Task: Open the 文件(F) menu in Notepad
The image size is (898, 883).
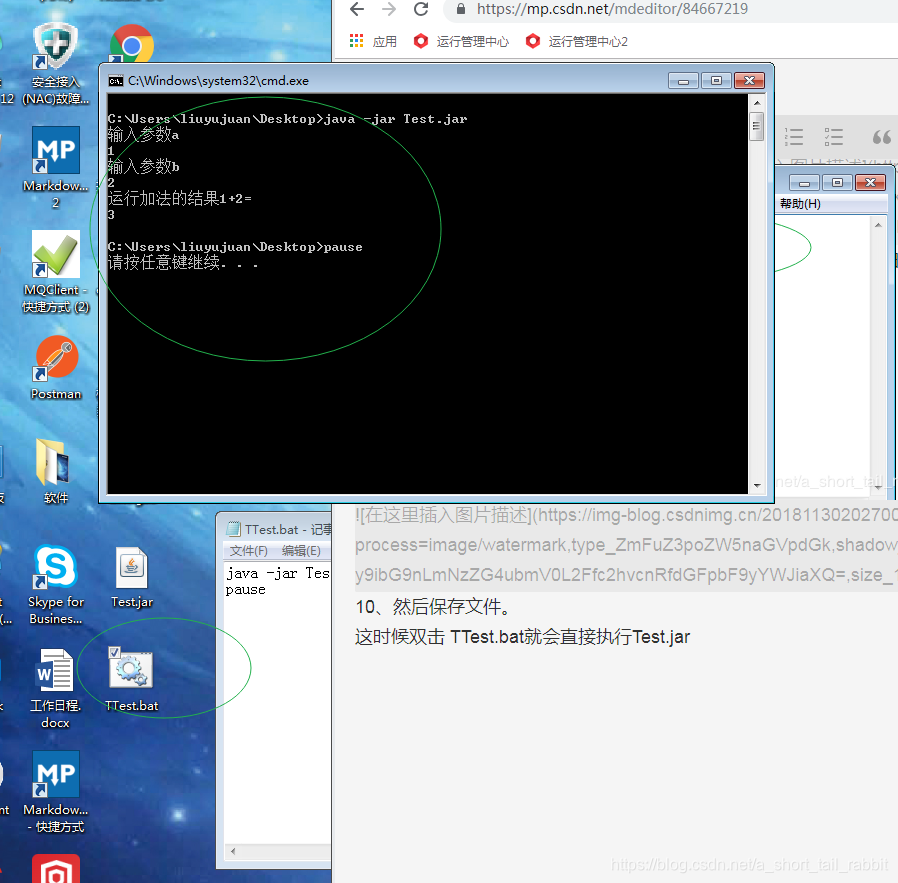Action: point(249,551)
